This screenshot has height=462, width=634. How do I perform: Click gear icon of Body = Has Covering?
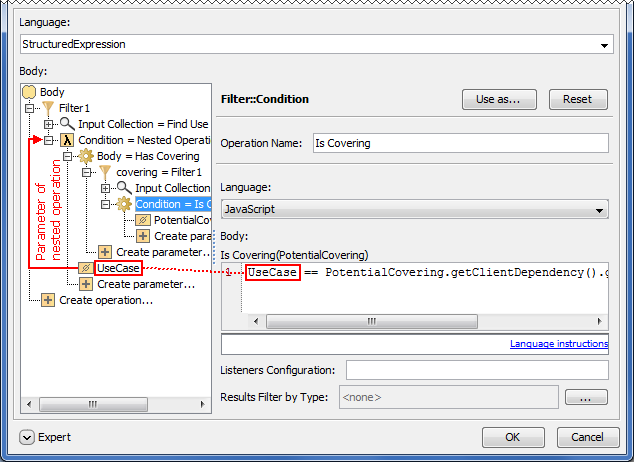(86, 156)
